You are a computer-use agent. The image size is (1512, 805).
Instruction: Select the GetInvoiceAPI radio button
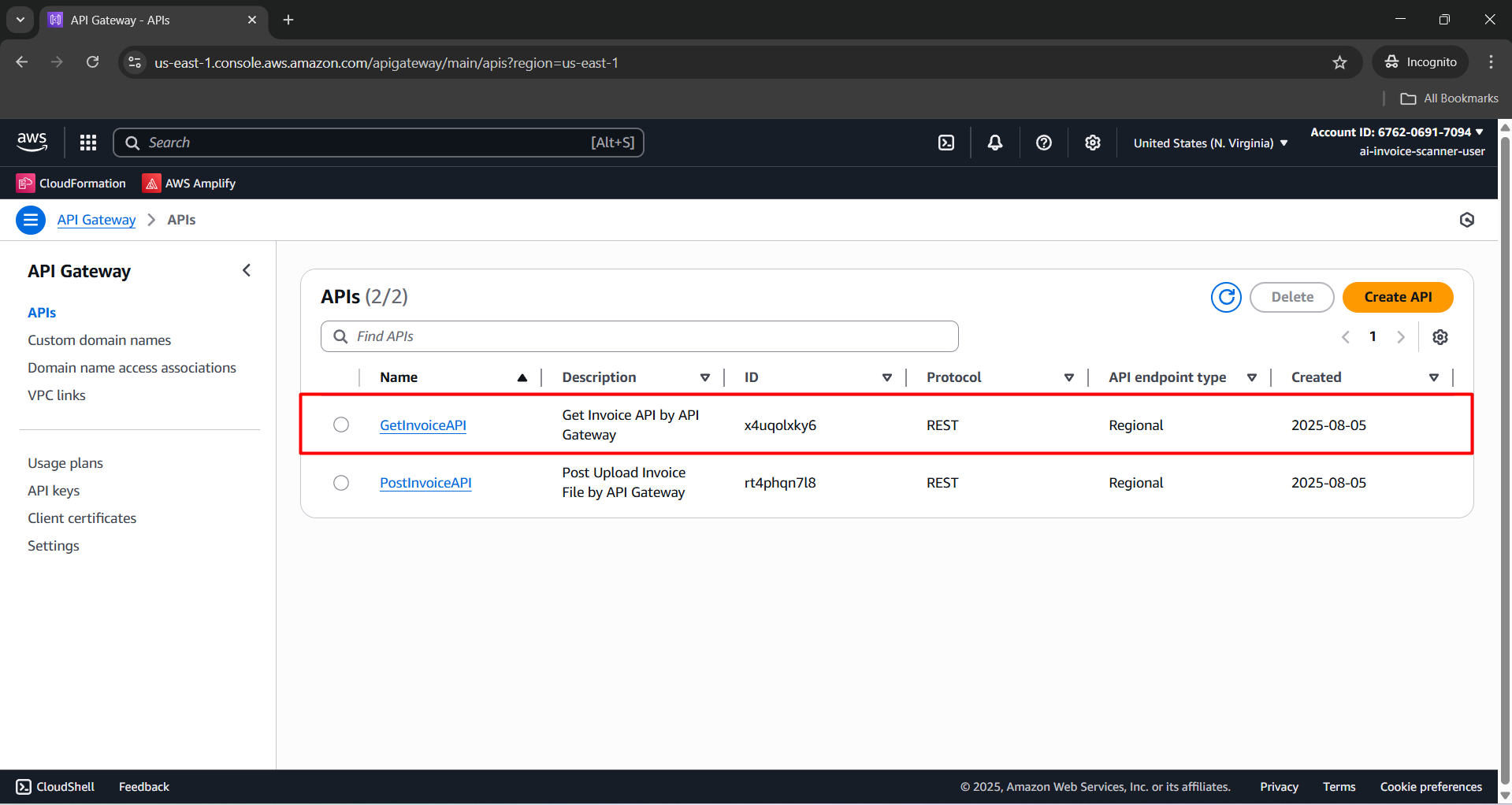[x=340, y=424]
